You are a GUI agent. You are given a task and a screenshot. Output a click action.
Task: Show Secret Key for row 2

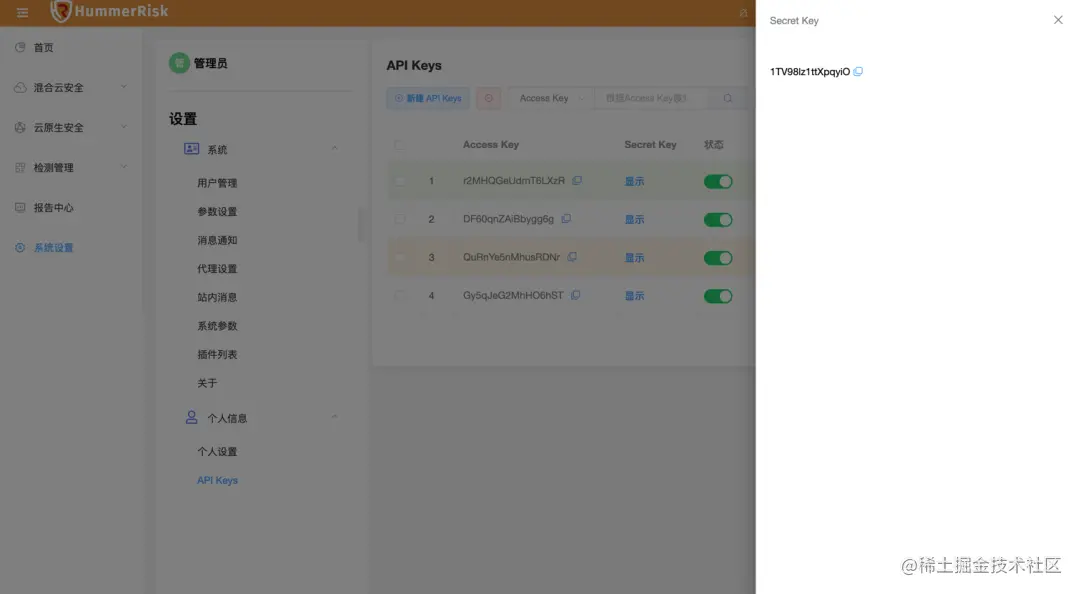click(x=634, y=219)
